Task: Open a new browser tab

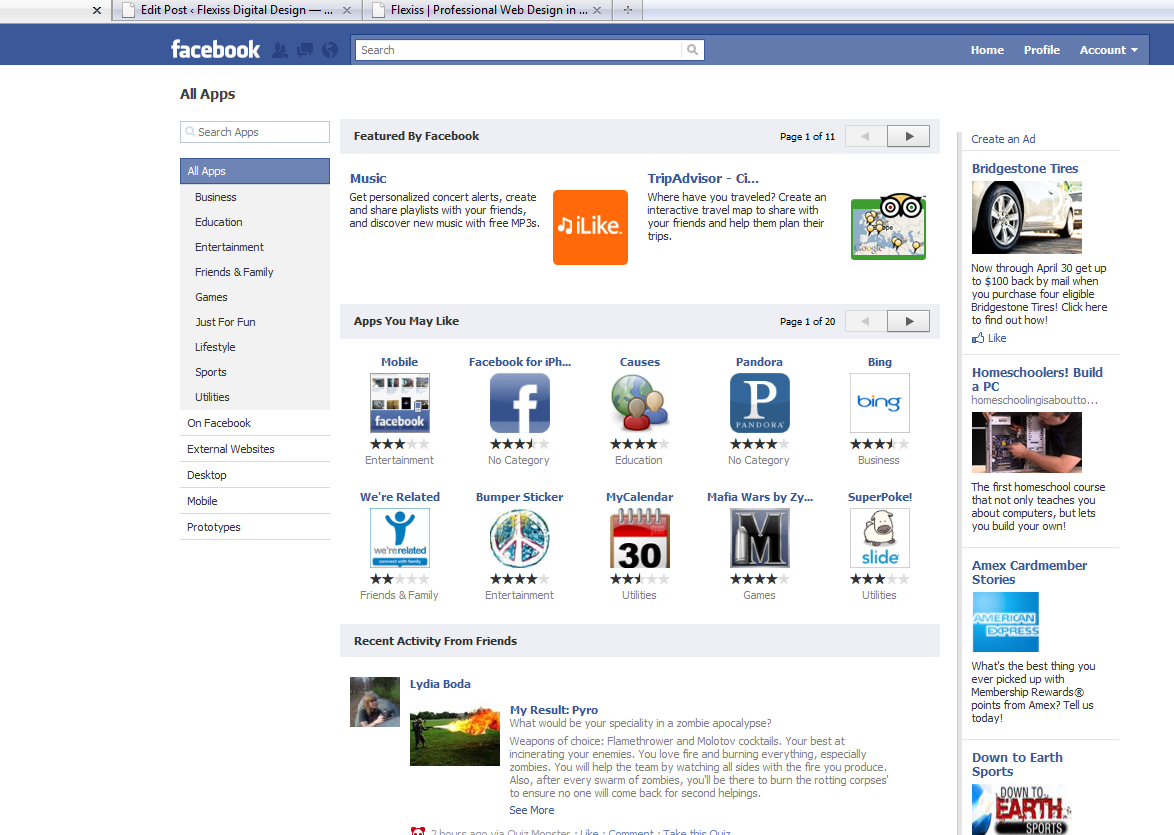Action: pyautogui.click(x=627, y=10)
